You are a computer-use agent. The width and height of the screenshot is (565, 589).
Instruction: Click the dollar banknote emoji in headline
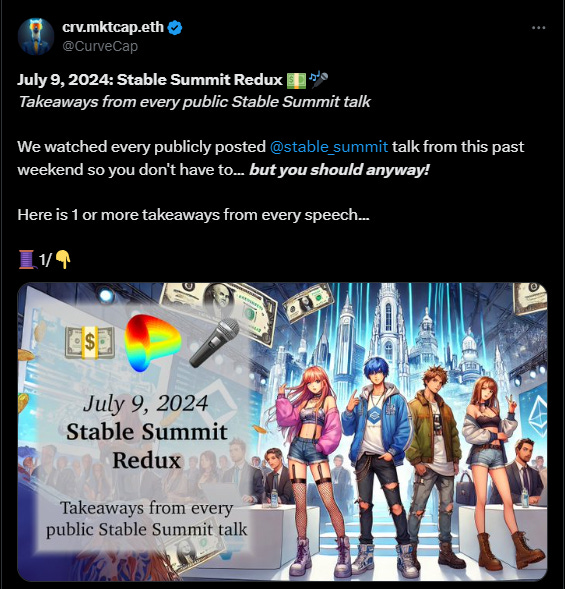point(296,80)
